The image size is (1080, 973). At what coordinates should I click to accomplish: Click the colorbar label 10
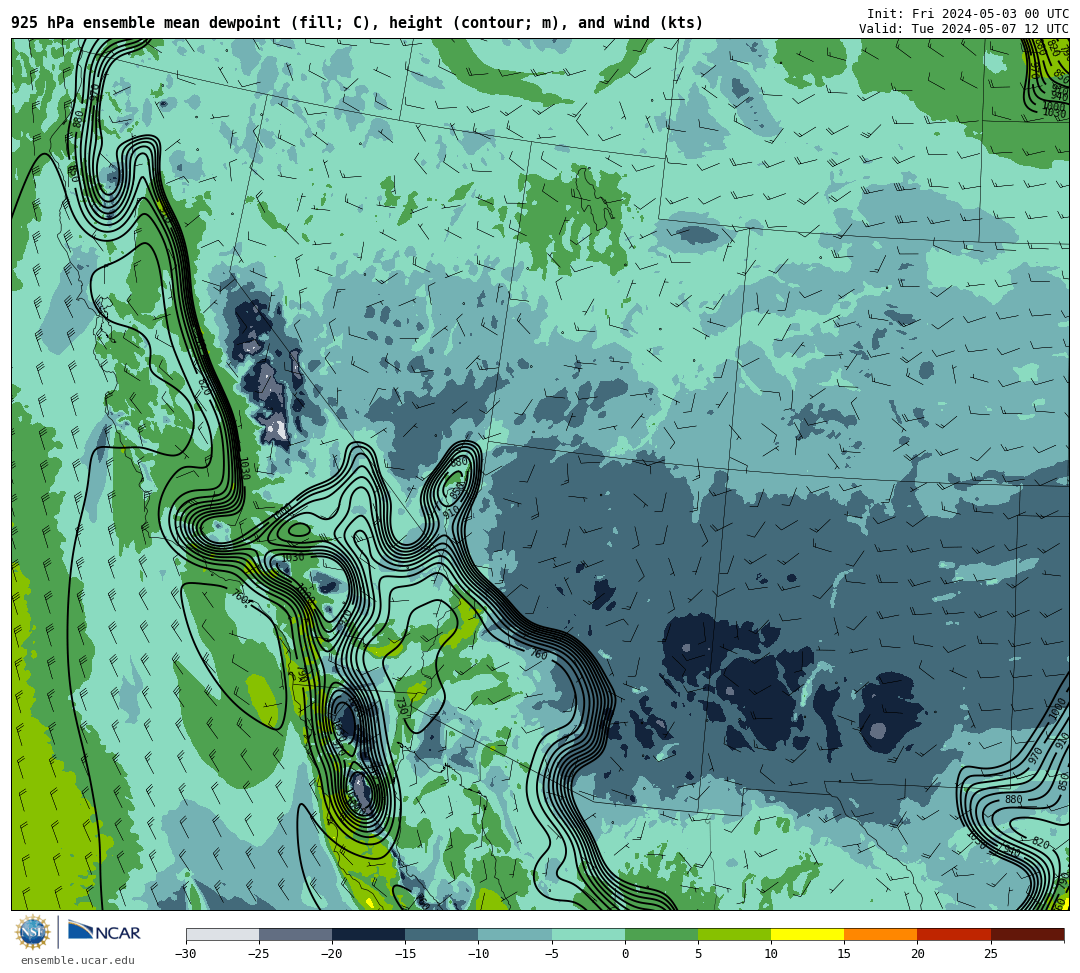[x=771, y=954]
